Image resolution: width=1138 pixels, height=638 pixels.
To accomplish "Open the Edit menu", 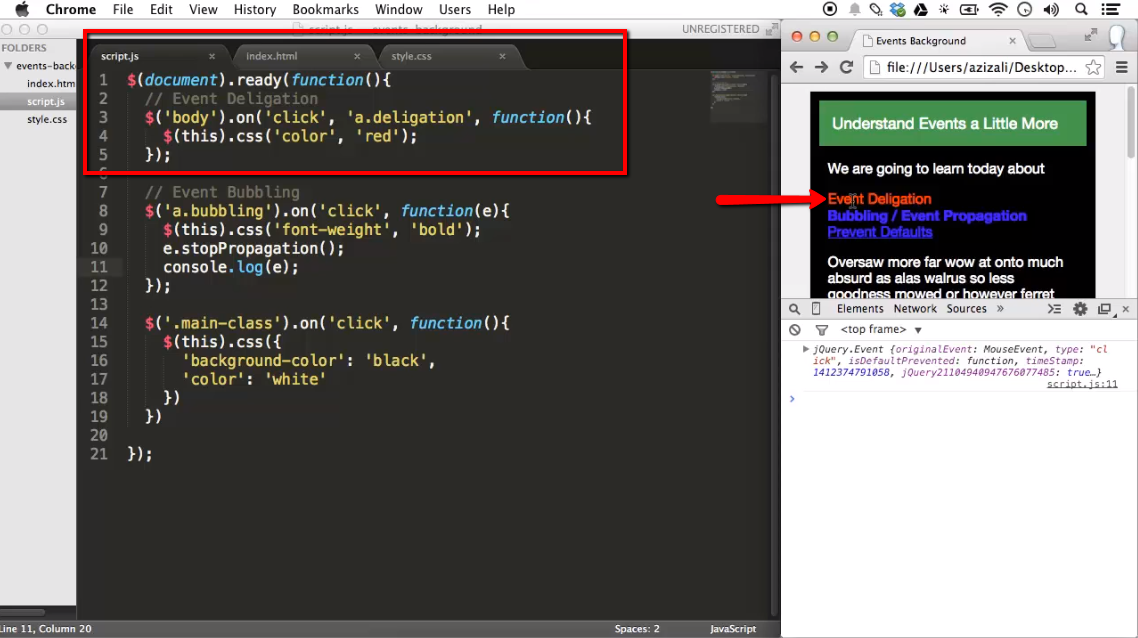I will coord(161,9).
